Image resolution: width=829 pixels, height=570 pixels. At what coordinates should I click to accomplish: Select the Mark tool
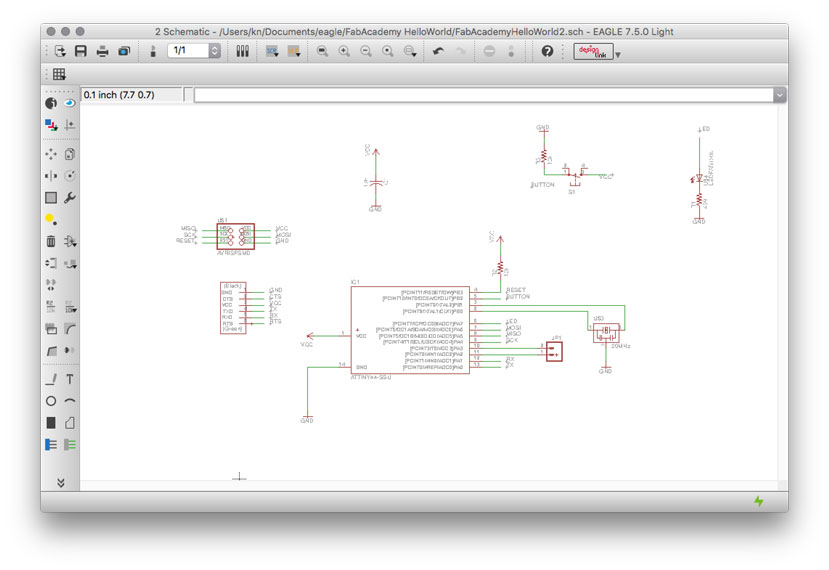[70, 125]
